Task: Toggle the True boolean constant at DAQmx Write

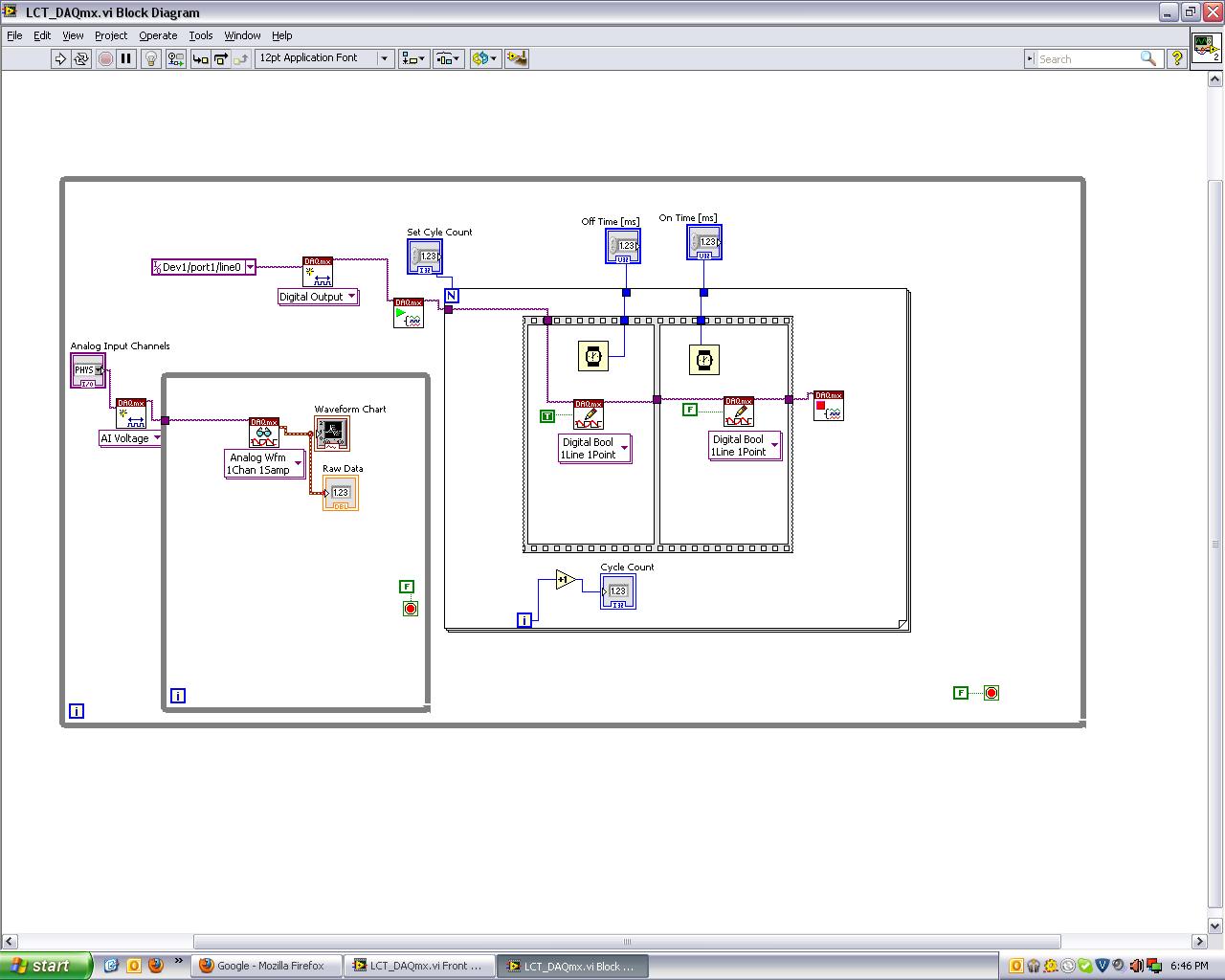Action: pos(547,416)
